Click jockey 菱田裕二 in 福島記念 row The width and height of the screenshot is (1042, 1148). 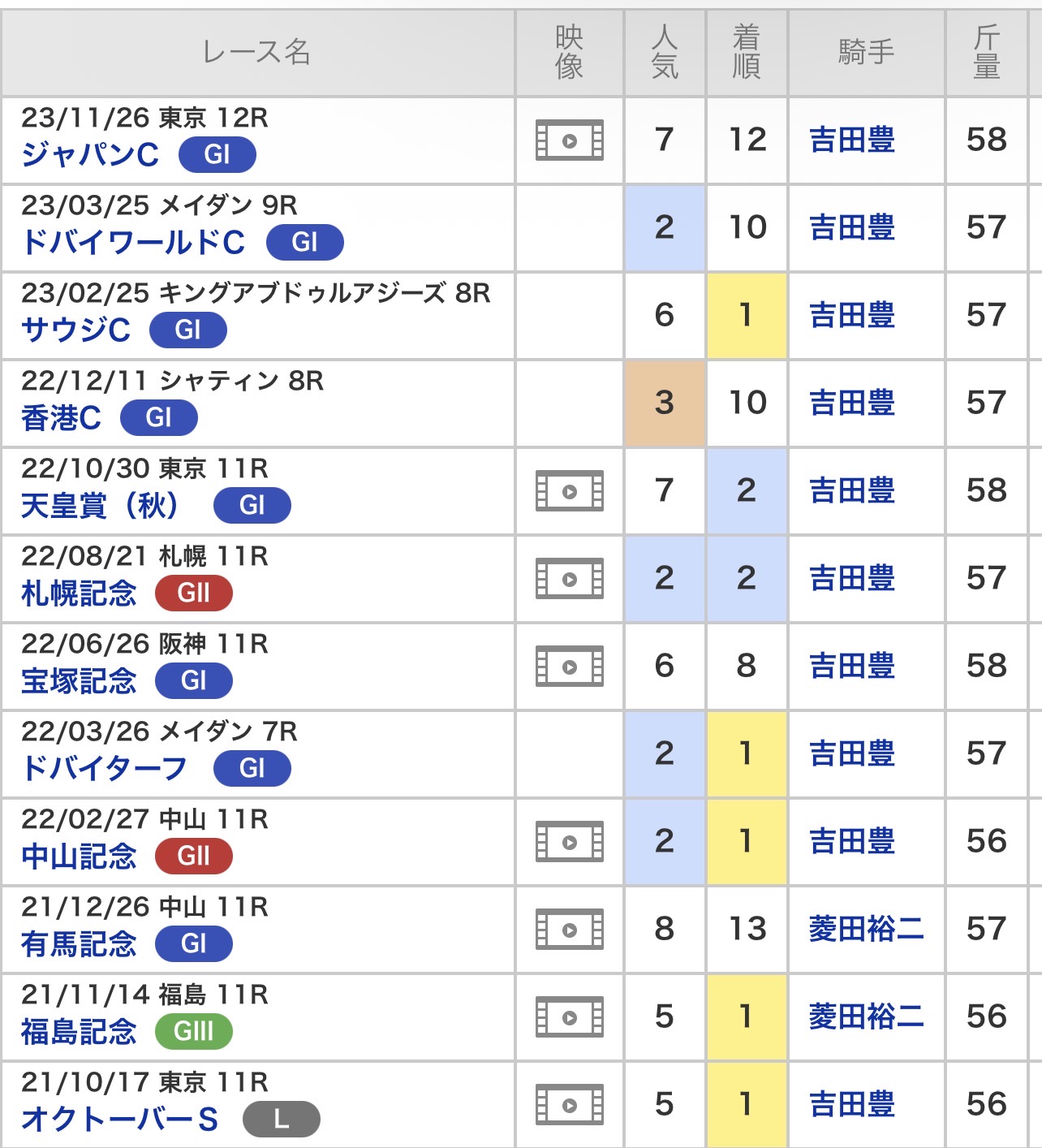point(866,1017)
